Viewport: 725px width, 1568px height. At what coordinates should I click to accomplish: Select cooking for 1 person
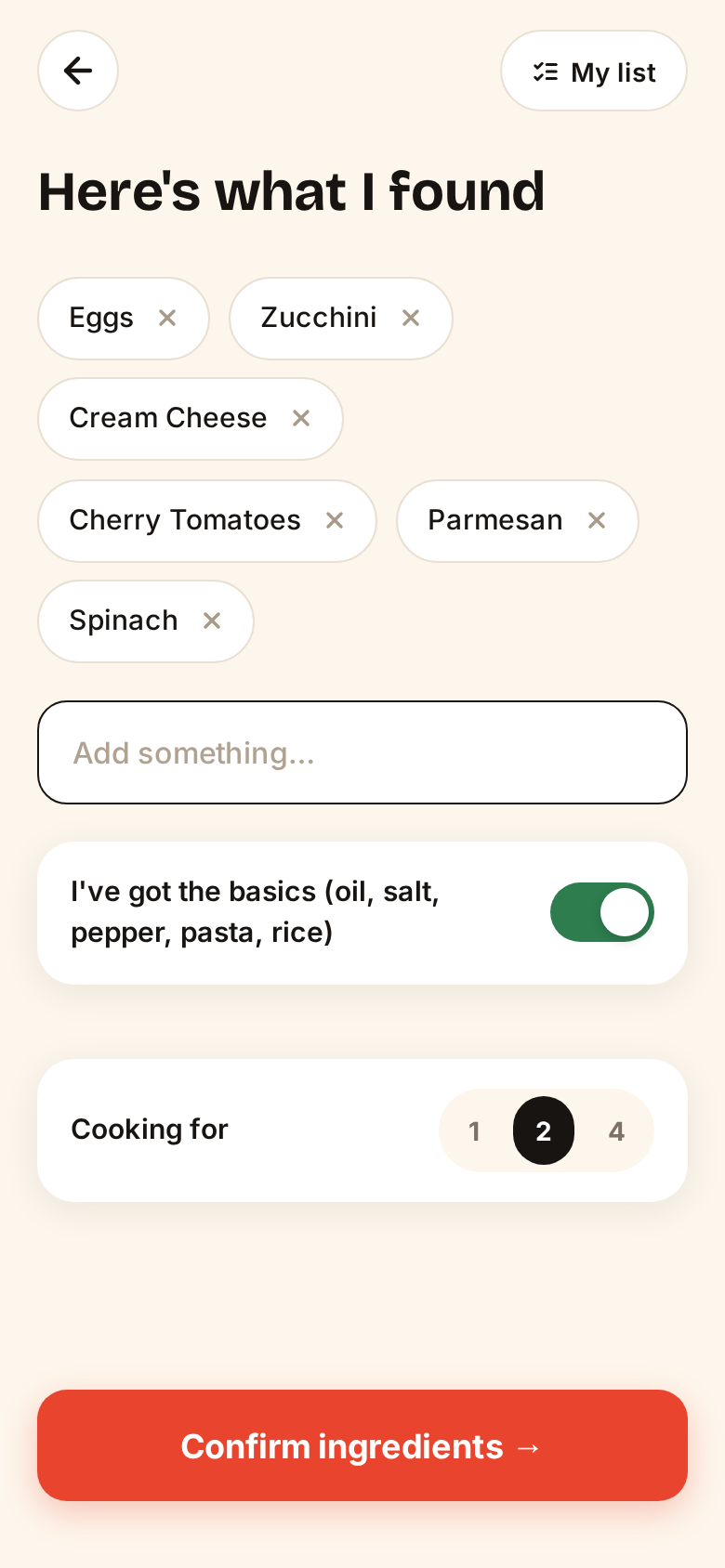[474, 1130]
